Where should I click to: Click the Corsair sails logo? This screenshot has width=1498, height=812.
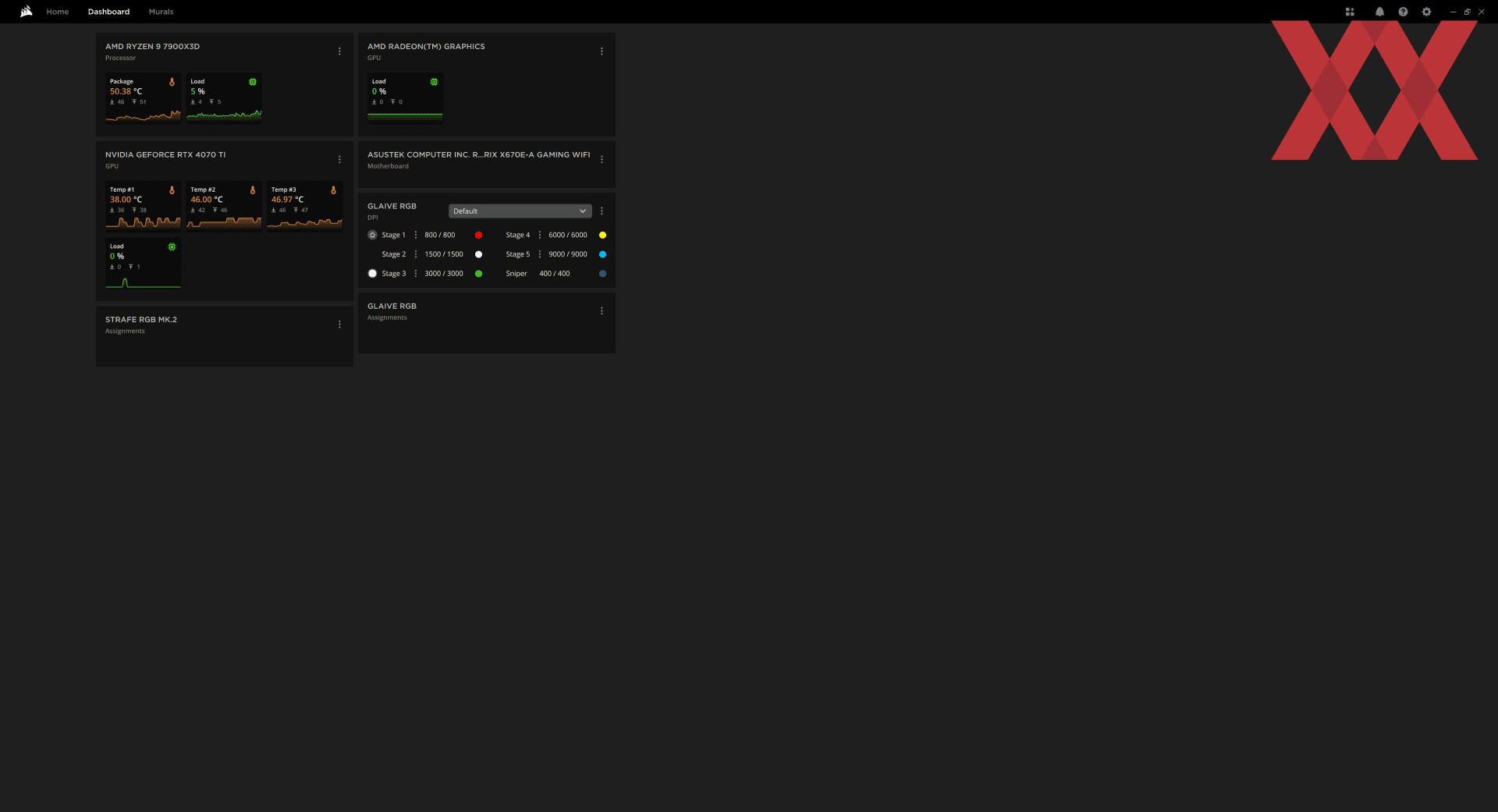click(x=27, y=12)
